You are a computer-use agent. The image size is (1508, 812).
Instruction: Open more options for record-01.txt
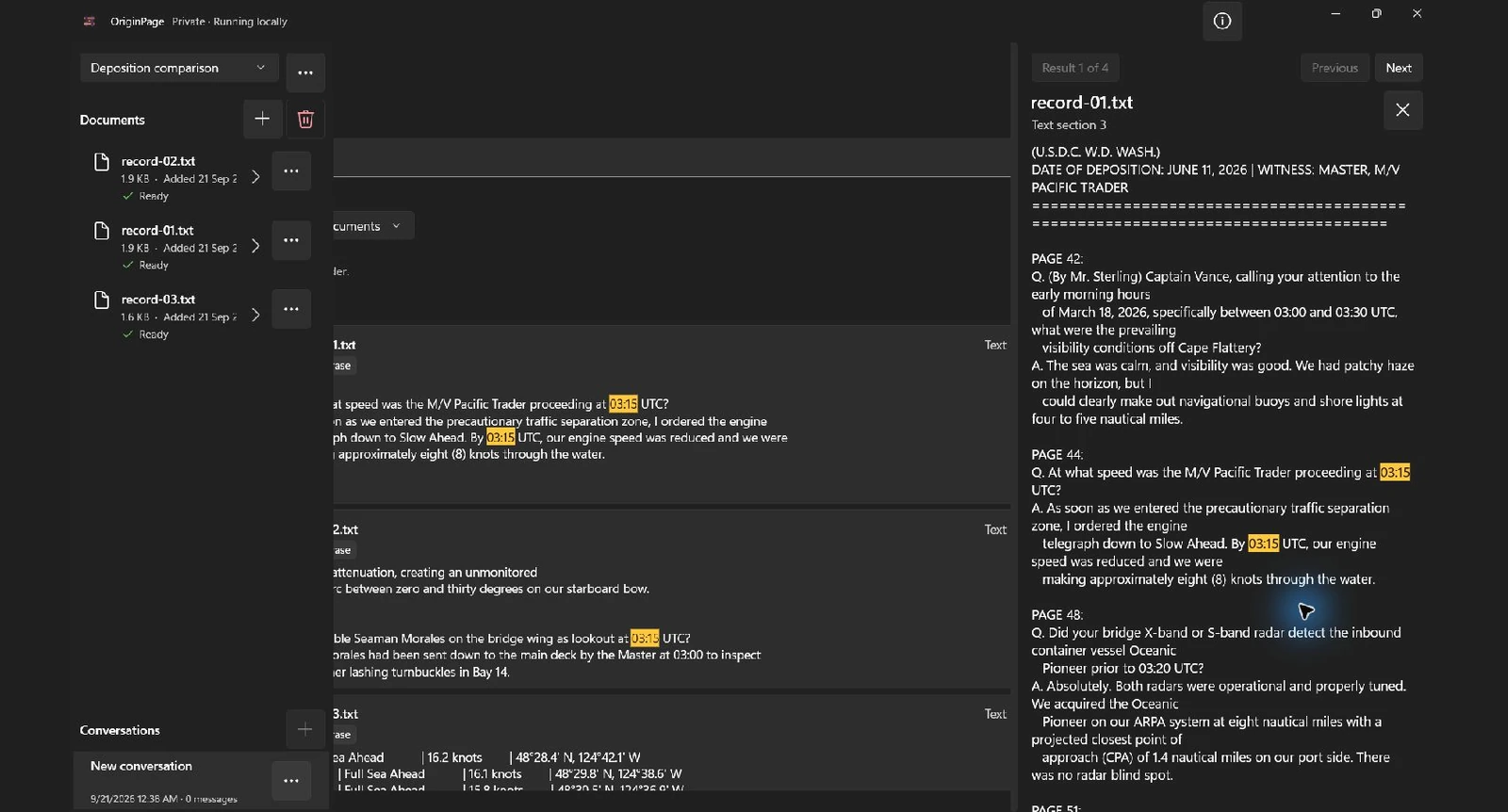click(x=291, y=240)
